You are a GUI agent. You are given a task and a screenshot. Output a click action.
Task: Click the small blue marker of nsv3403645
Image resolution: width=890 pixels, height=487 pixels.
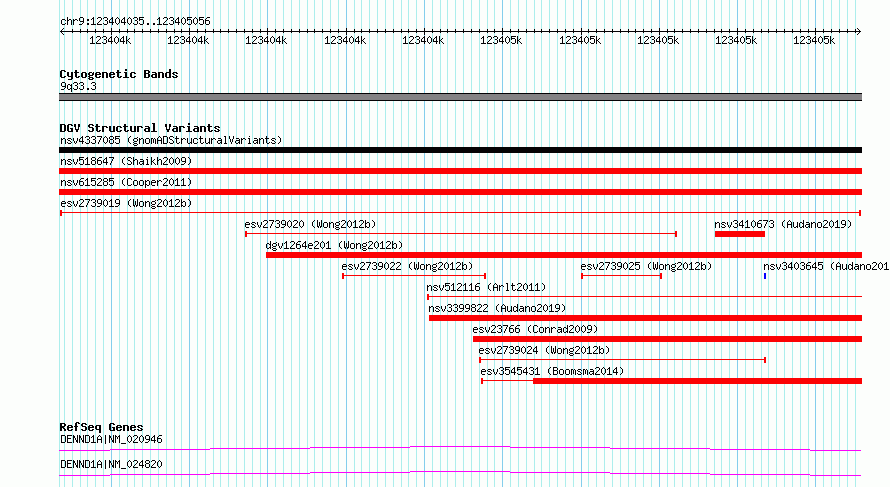point(765,276)
